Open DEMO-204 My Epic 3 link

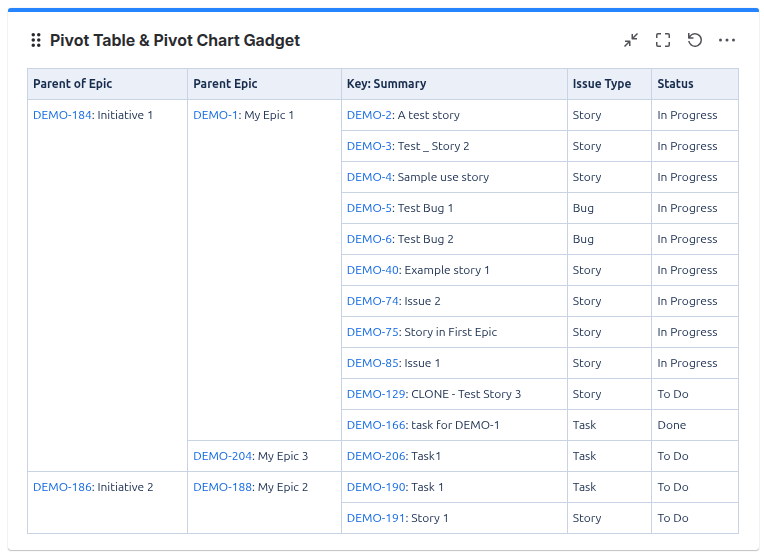(222, 456)
